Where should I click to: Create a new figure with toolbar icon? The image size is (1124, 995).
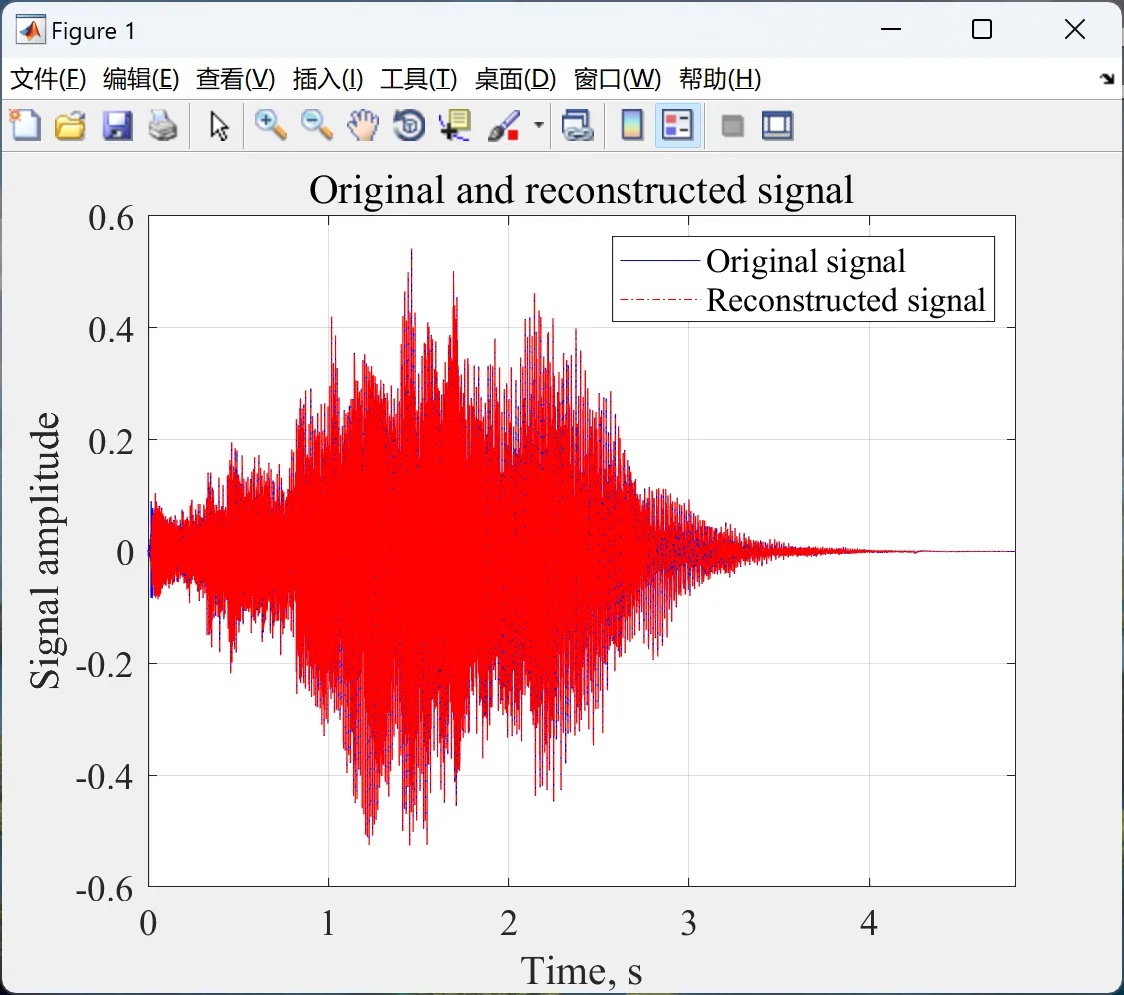click(25, 125)
